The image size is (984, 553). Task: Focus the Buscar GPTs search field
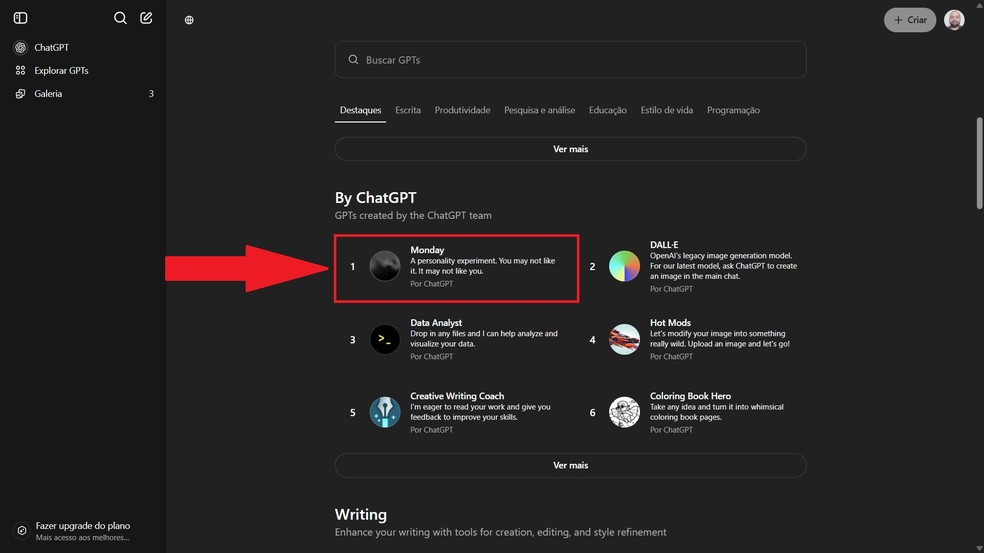(x=570, y=60)
